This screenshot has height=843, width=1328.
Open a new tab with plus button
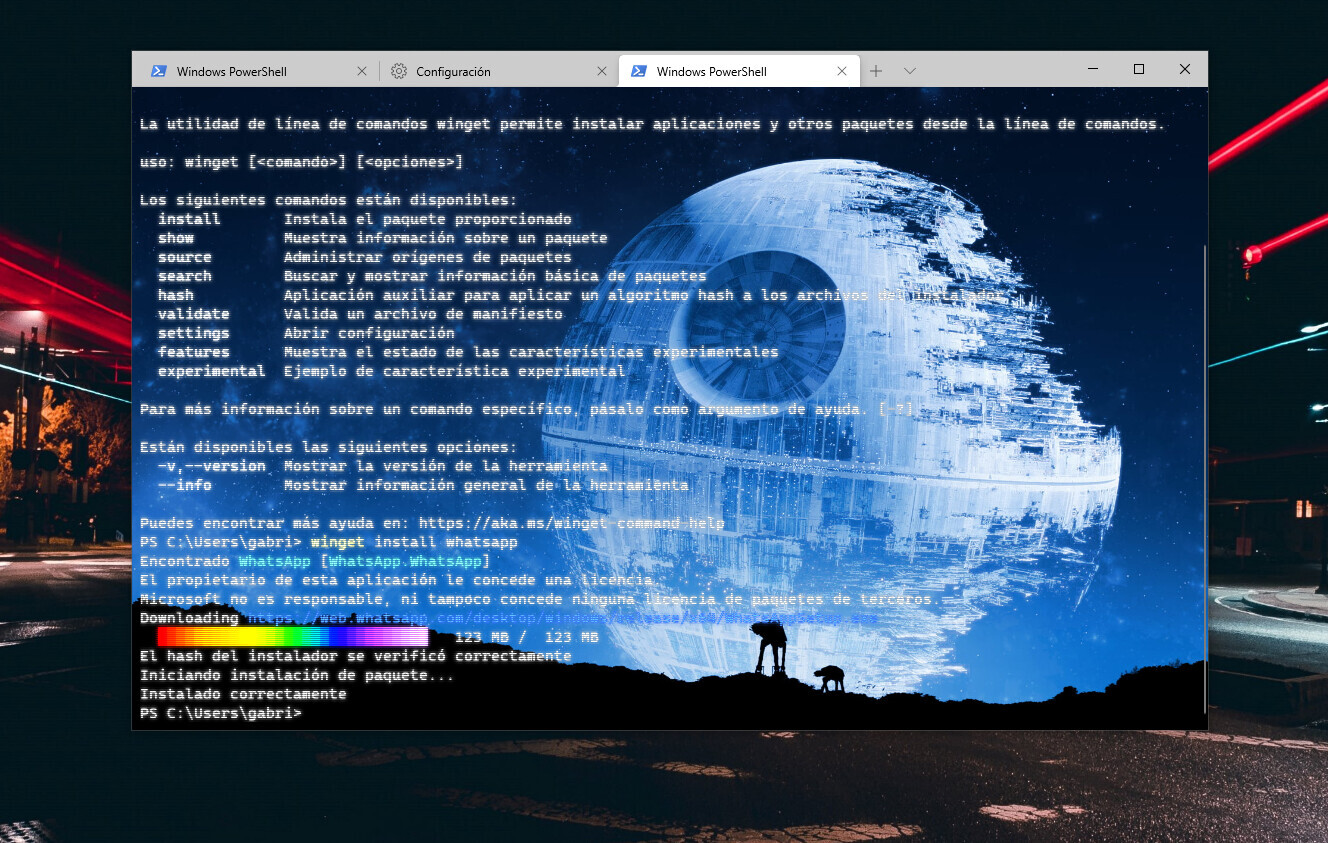[876, 71]
